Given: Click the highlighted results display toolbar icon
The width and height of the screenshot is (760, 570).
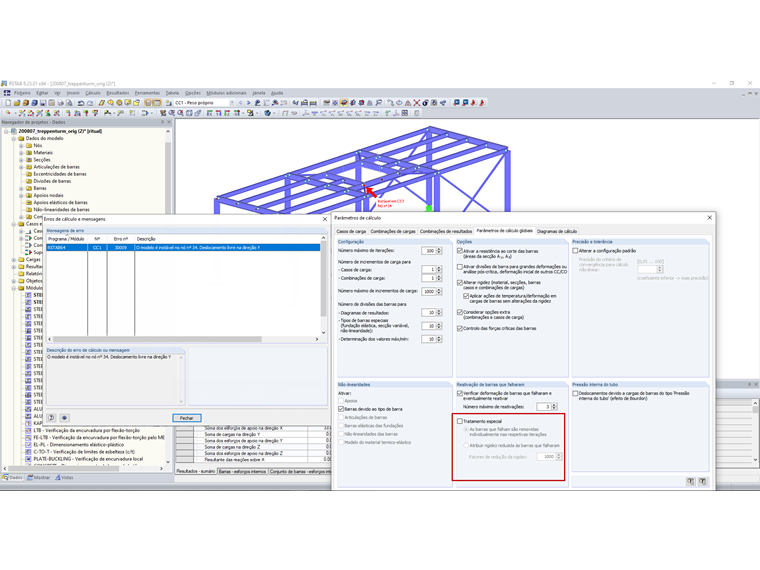Looking at the screenshot, I should [x=344, y=103].
